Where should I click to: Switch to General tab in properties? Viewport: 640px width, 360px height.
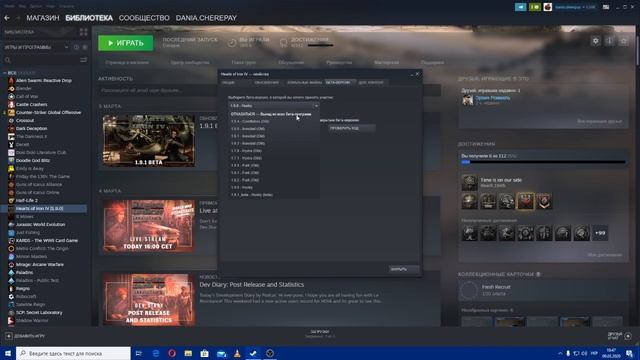coord(228,82)
